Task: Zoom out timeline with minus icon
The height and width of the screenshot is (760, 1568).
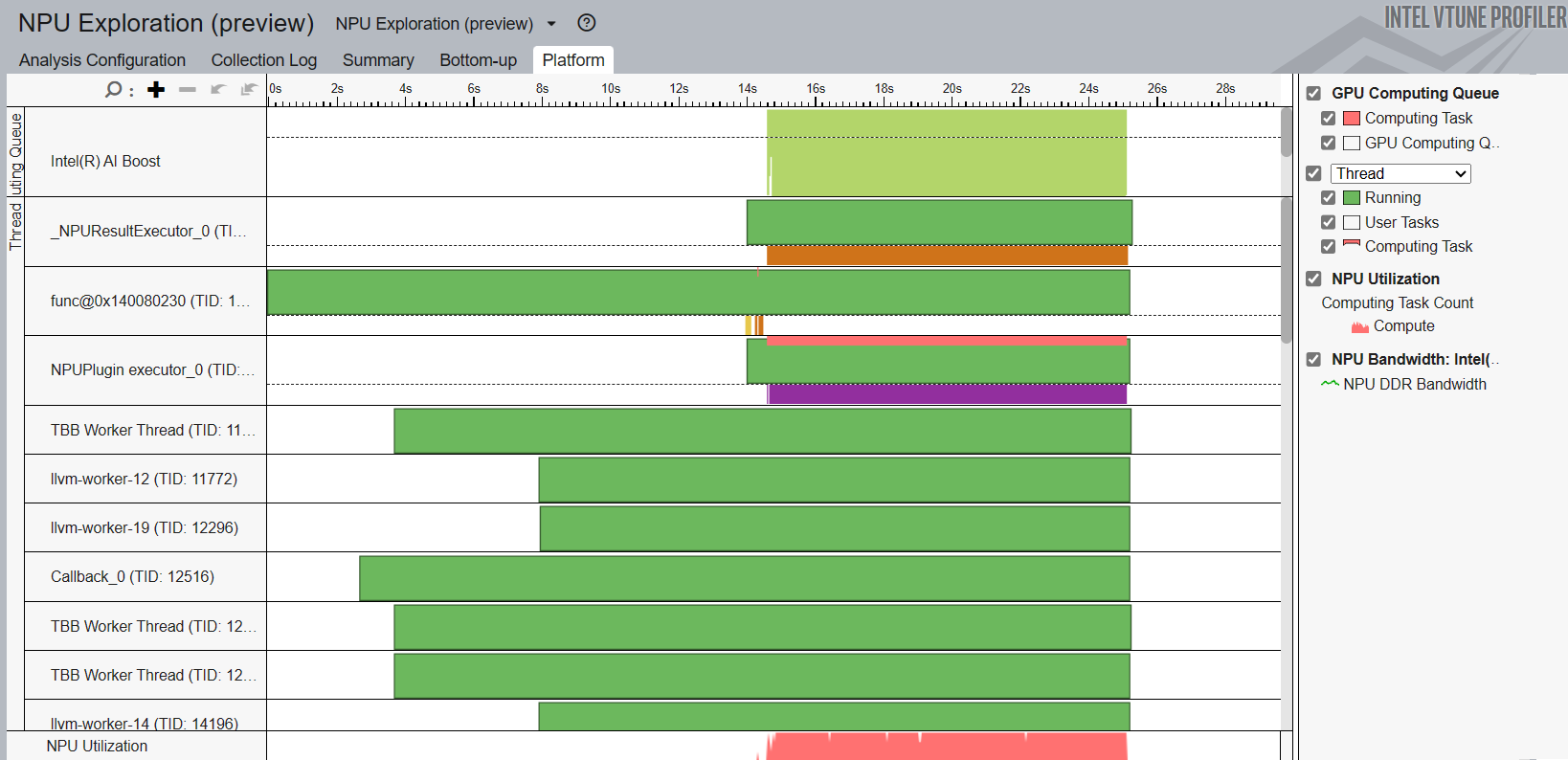Action: [188, 90]
